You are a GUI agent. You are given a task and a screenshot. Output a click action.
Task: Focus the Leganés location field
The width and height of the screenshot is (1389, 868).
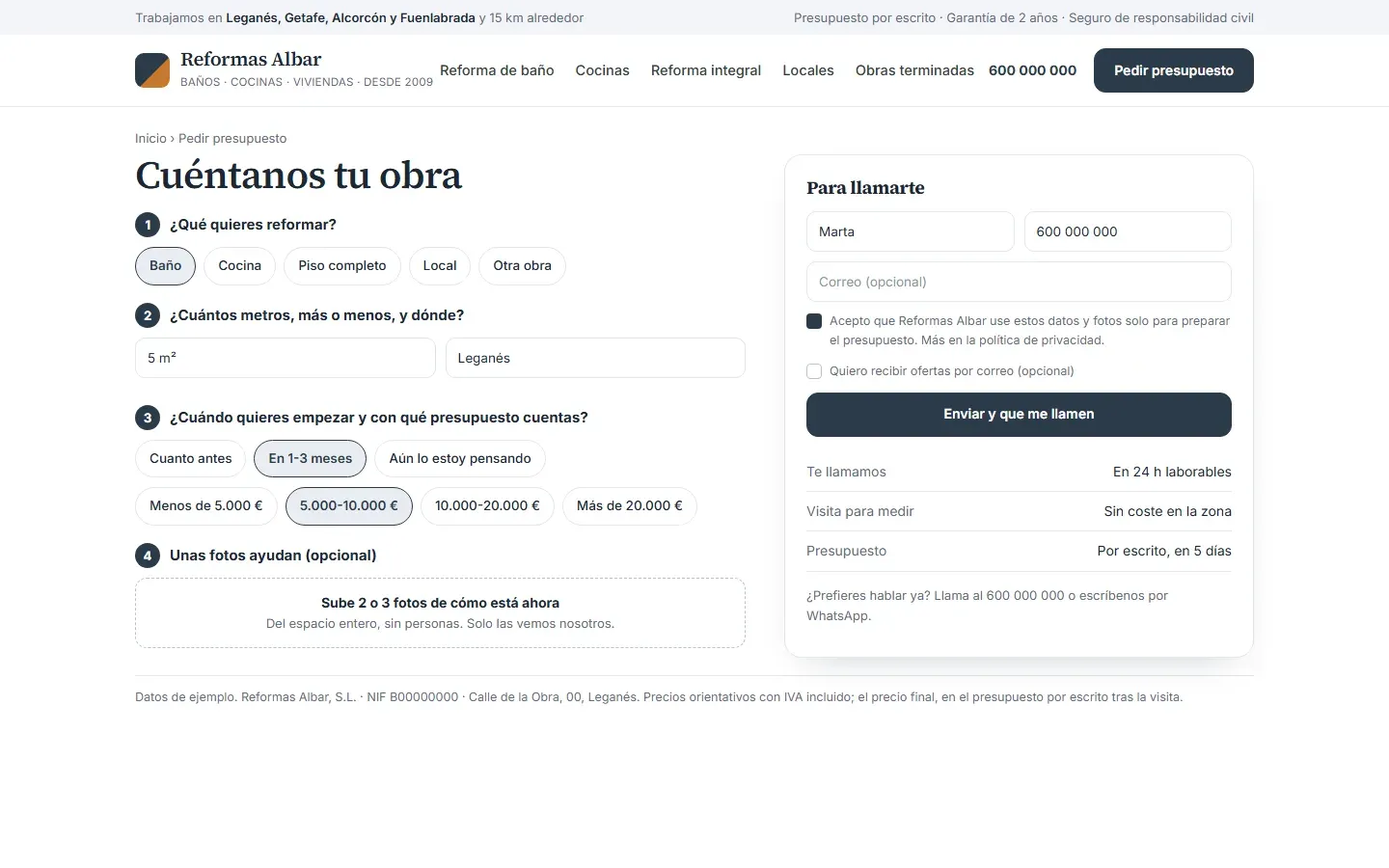pos(595,358)
